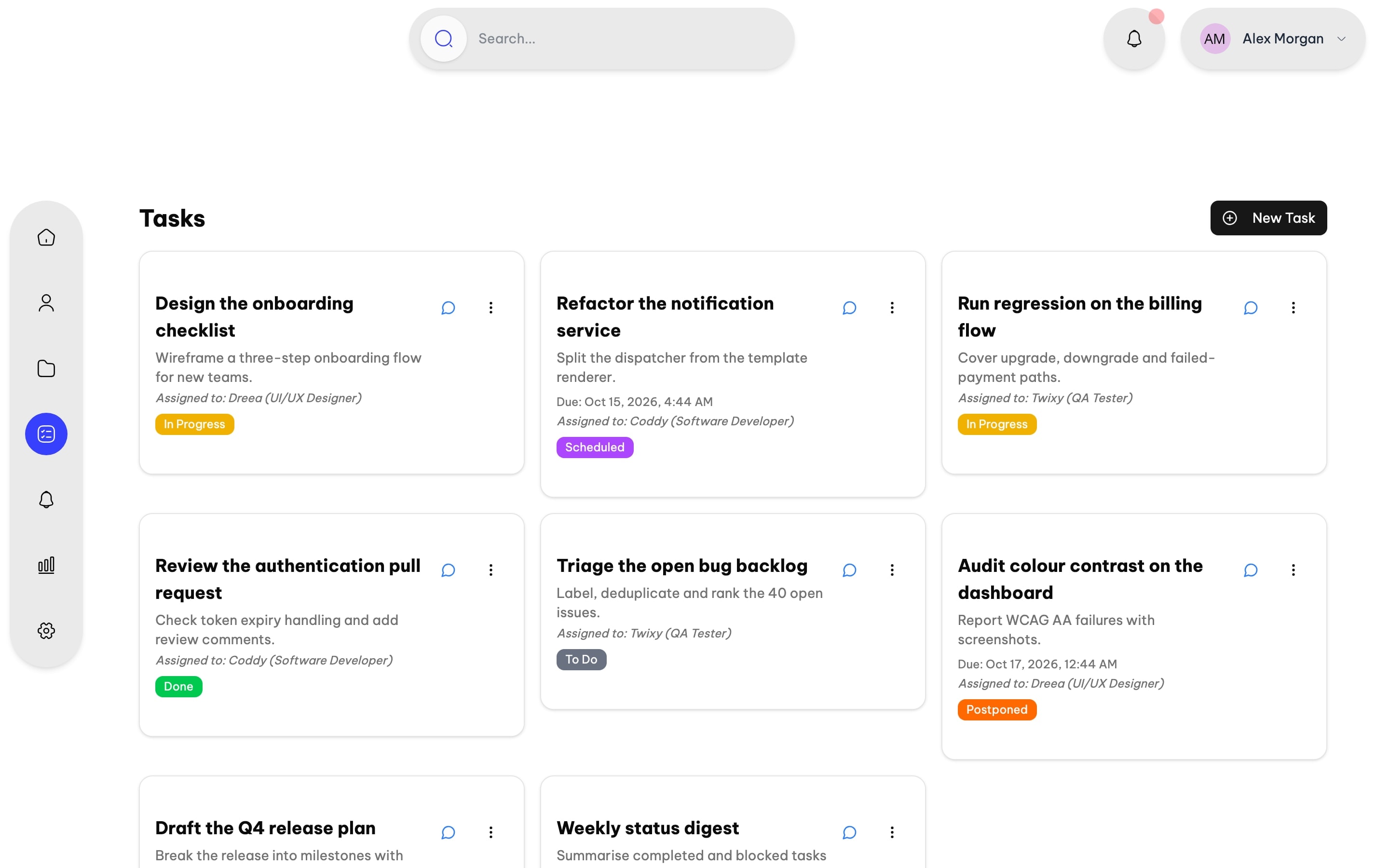
Task: Open more options for Run regression on billing flow
Action: click(1293, 308)
